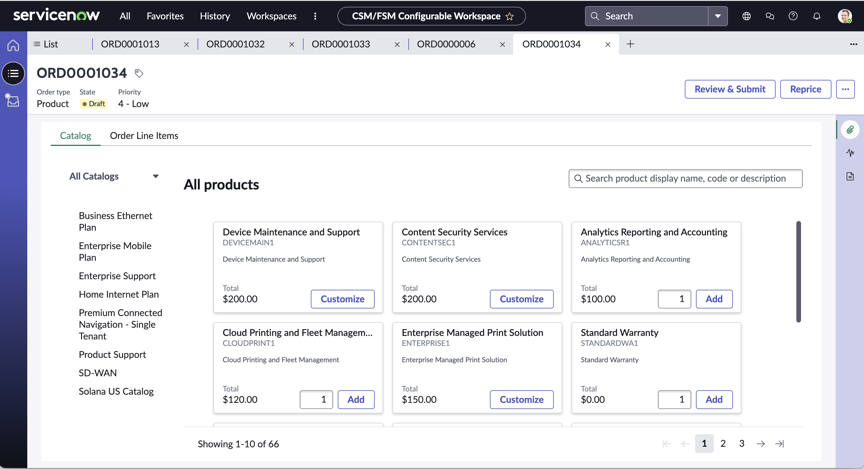Go to page 2
The width and height of the screenshot is (864, 469).
coord(723,444)
